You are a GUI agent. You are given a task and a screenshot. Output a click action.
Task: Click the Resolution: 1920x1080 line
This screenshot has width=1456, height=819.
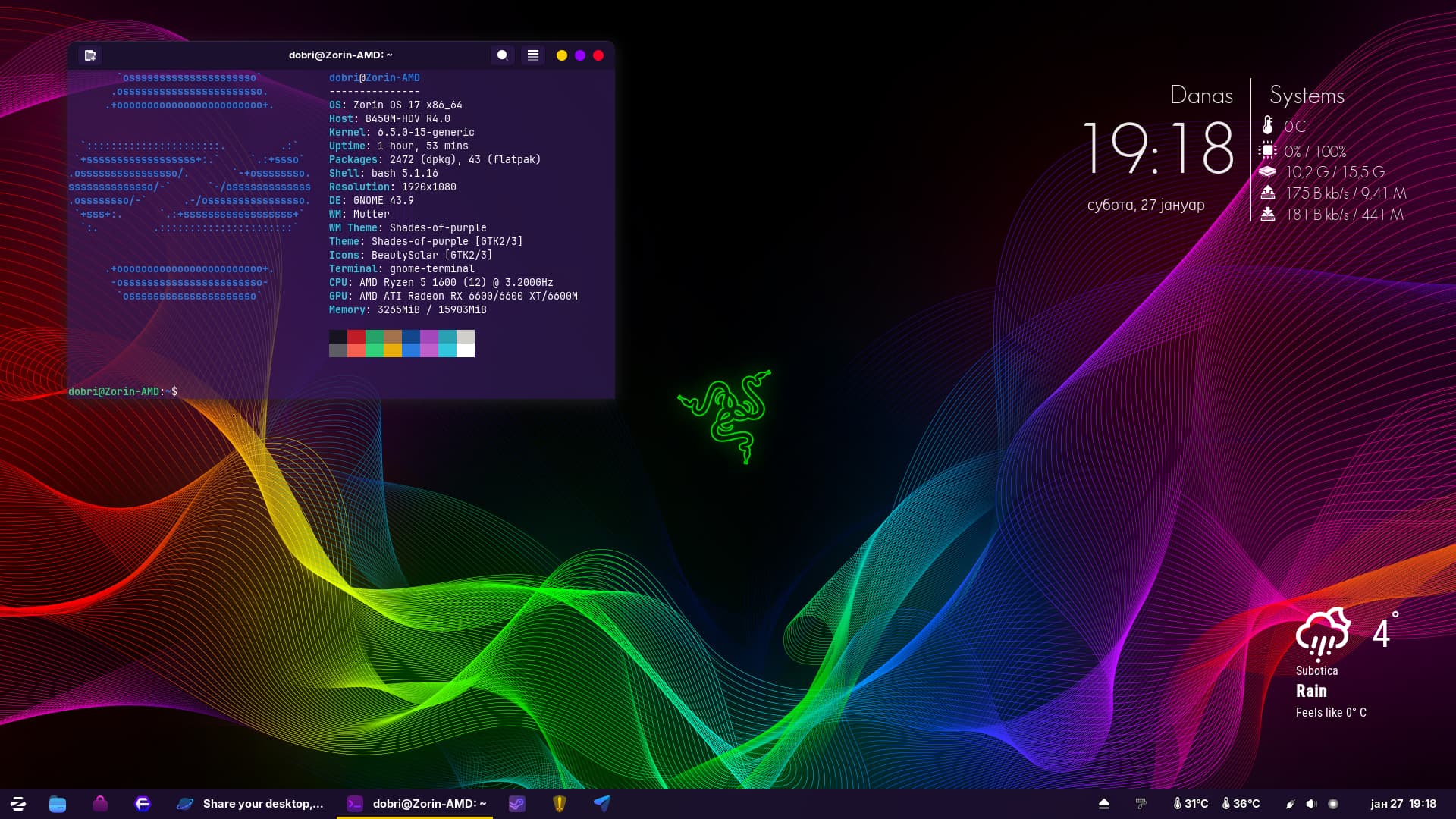tap(393, 187)
